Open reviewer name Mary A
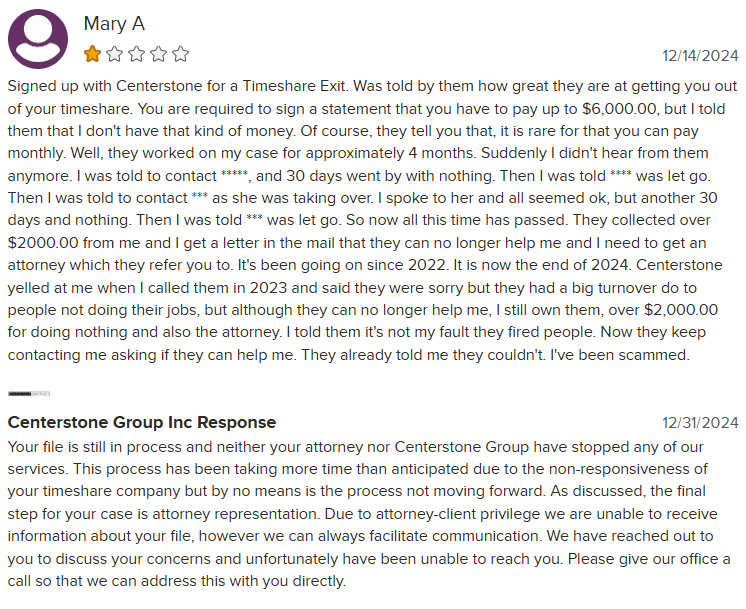This screenshot has width=746, height=609. tap(114, 23)
